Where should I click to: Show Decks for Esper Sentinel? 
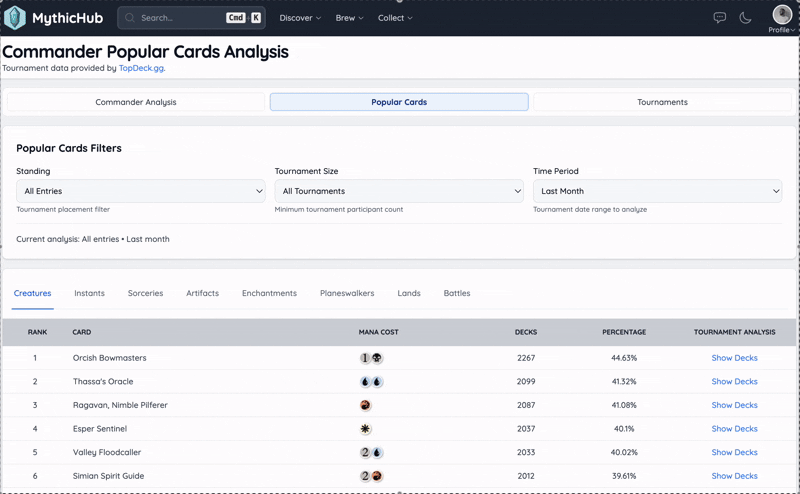point(734,429)
